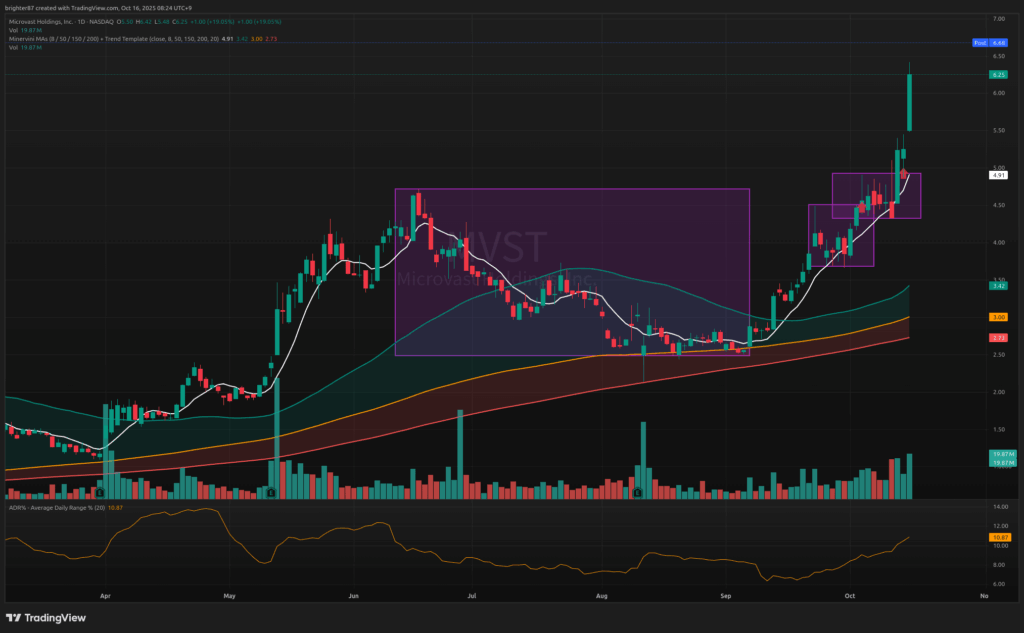The height and width of the screenshot is (633, 1024).
Task: Click the Oct label on time axis
Action: tap(848, 595)
